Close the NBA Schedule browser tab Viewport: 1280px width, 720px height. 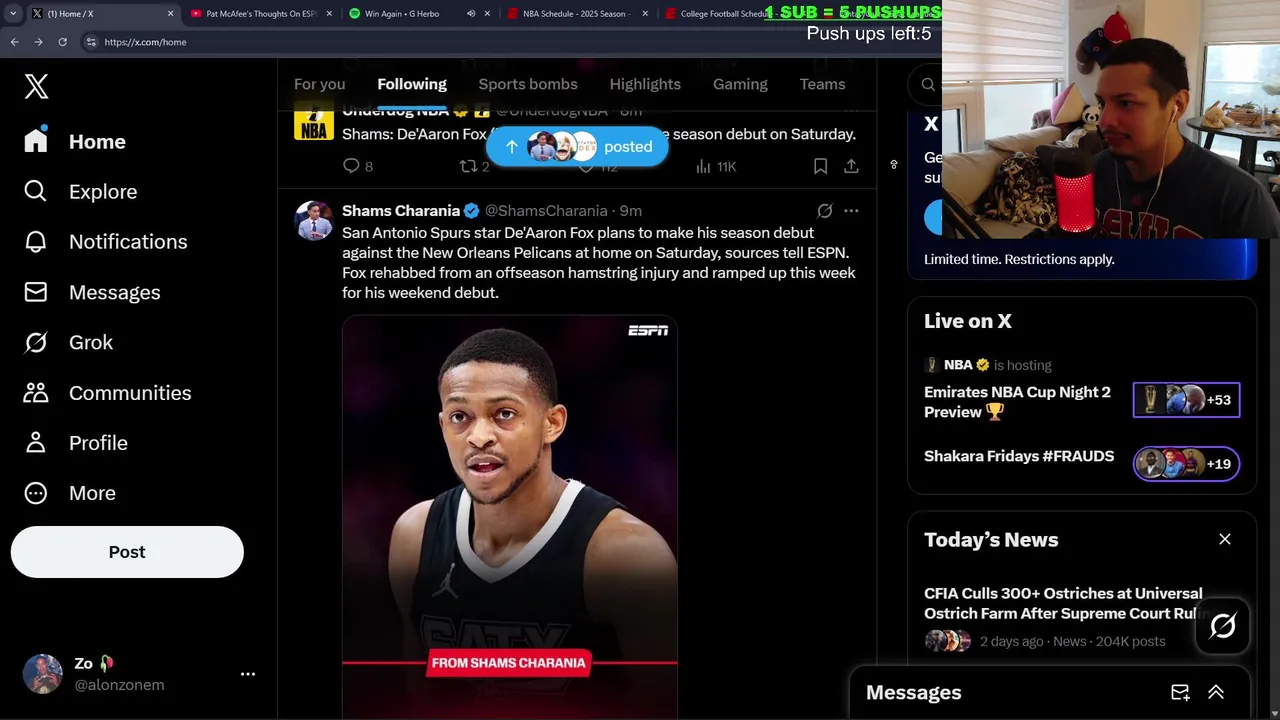pyautogui.click(x=645, y=14)
